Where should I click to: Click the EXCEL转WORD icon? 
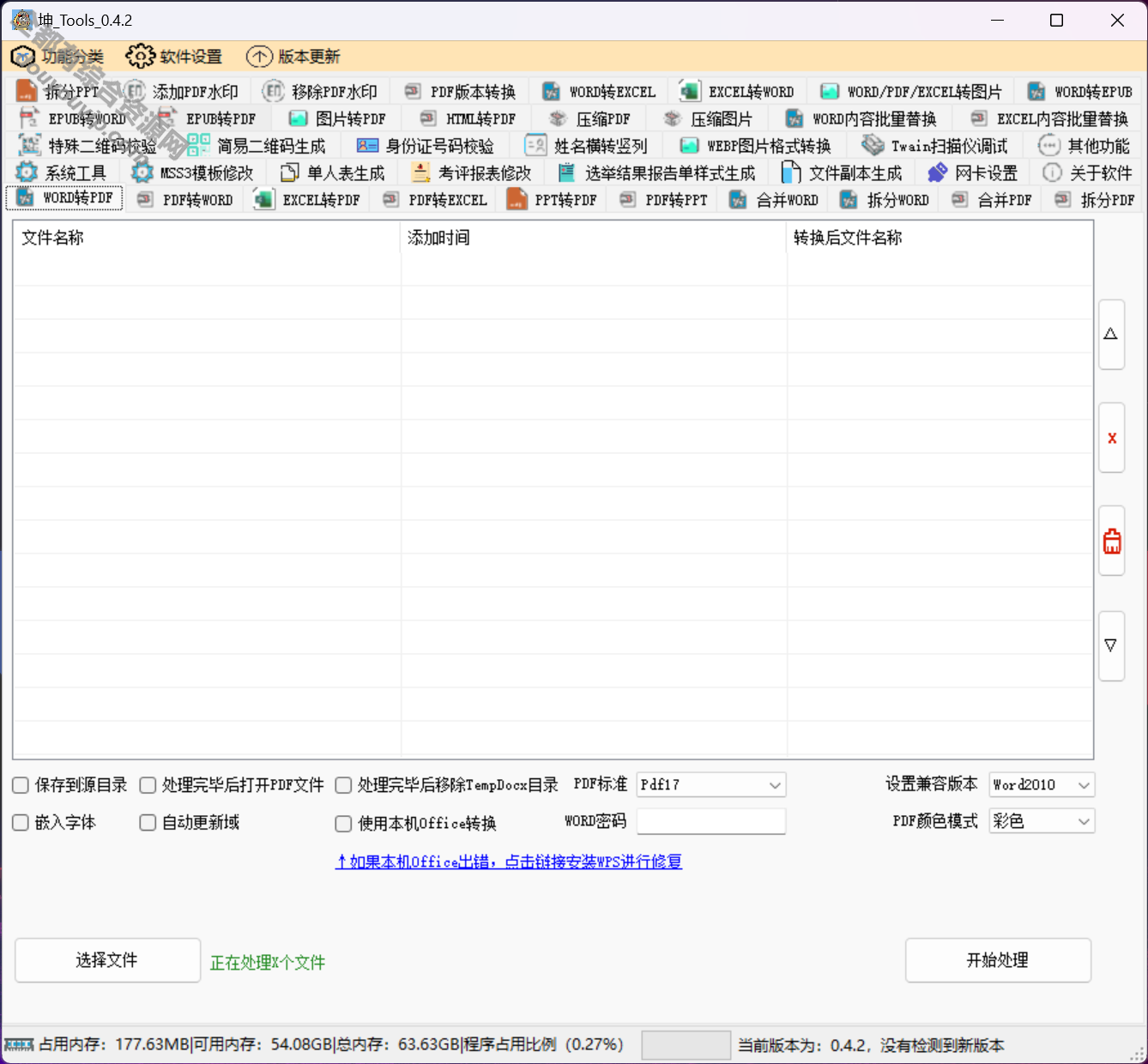pos(690,91)
